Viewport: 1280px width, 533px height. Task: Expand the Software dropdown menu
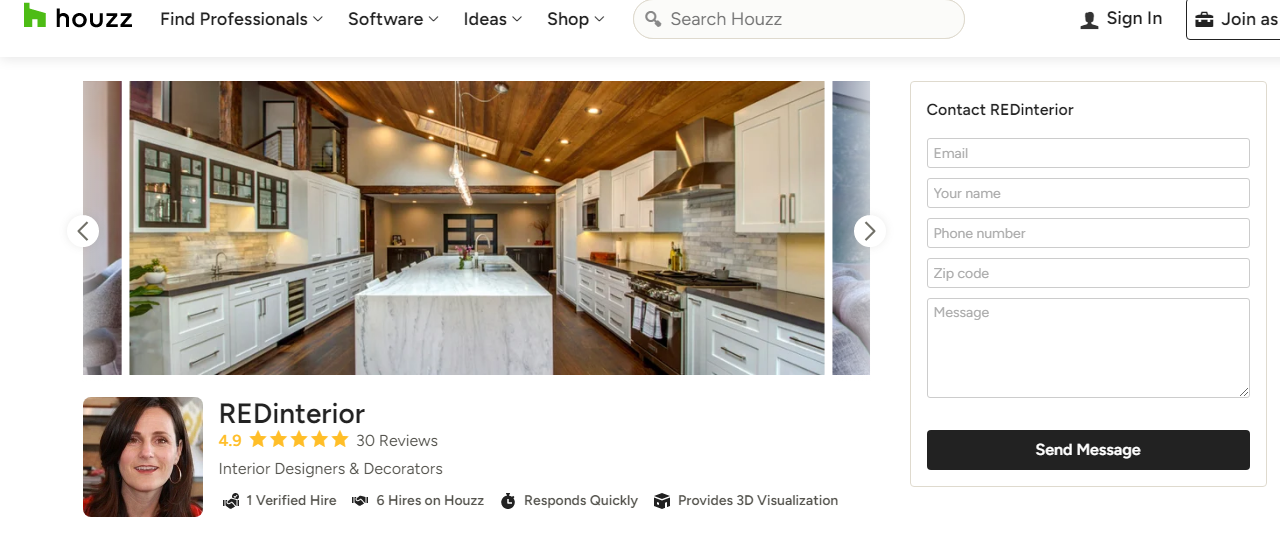(x=393, y=19)
